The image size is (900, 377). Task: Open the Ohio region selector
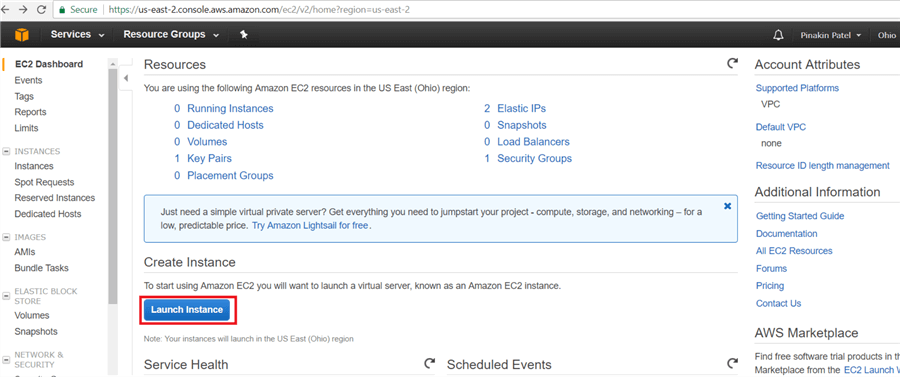888,35
